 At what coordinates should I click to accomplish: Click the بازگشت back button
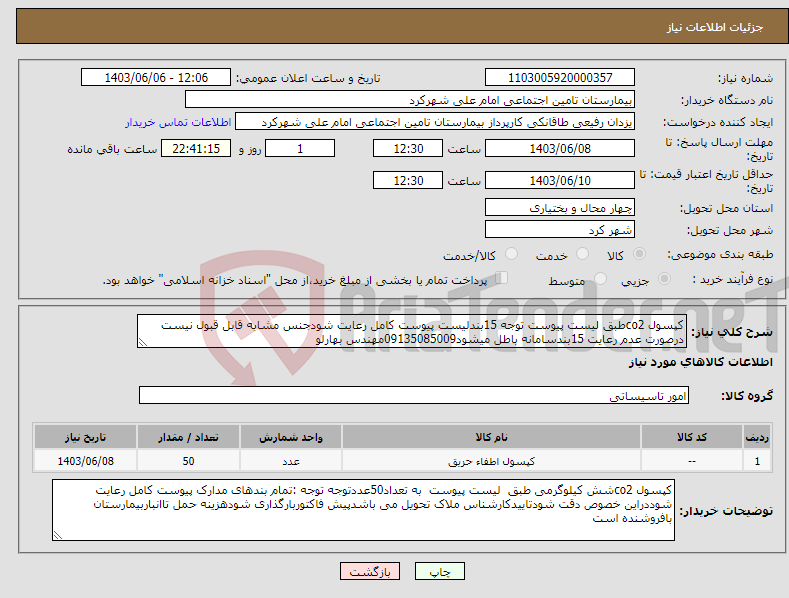tap(370, 571)
